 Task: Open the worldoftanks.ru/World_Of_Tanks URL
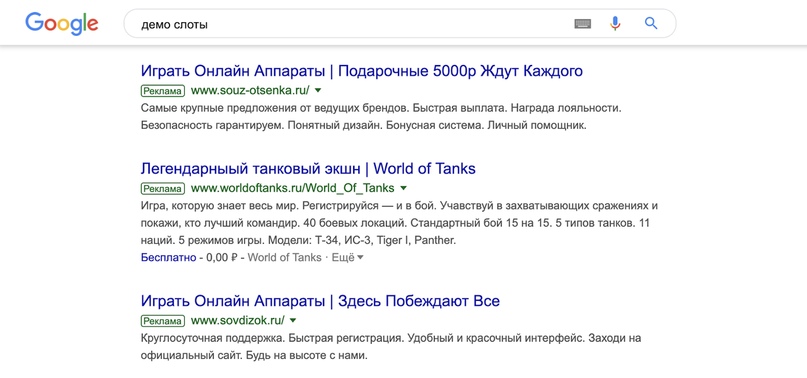click(x=292, y=188)
